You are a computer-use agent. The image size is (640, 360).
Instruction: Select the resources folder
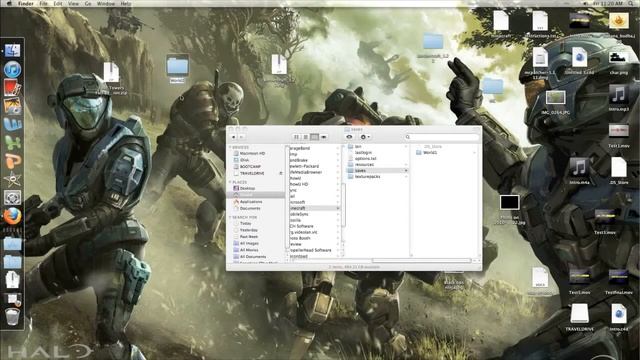coord(377,164)
